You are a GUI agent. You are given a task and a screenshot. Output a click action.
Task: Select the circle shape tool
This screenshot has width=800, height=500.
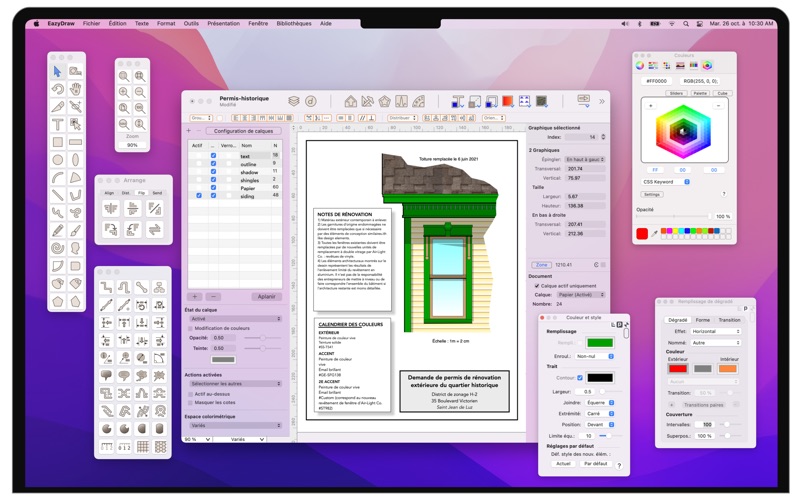(58, 160)
